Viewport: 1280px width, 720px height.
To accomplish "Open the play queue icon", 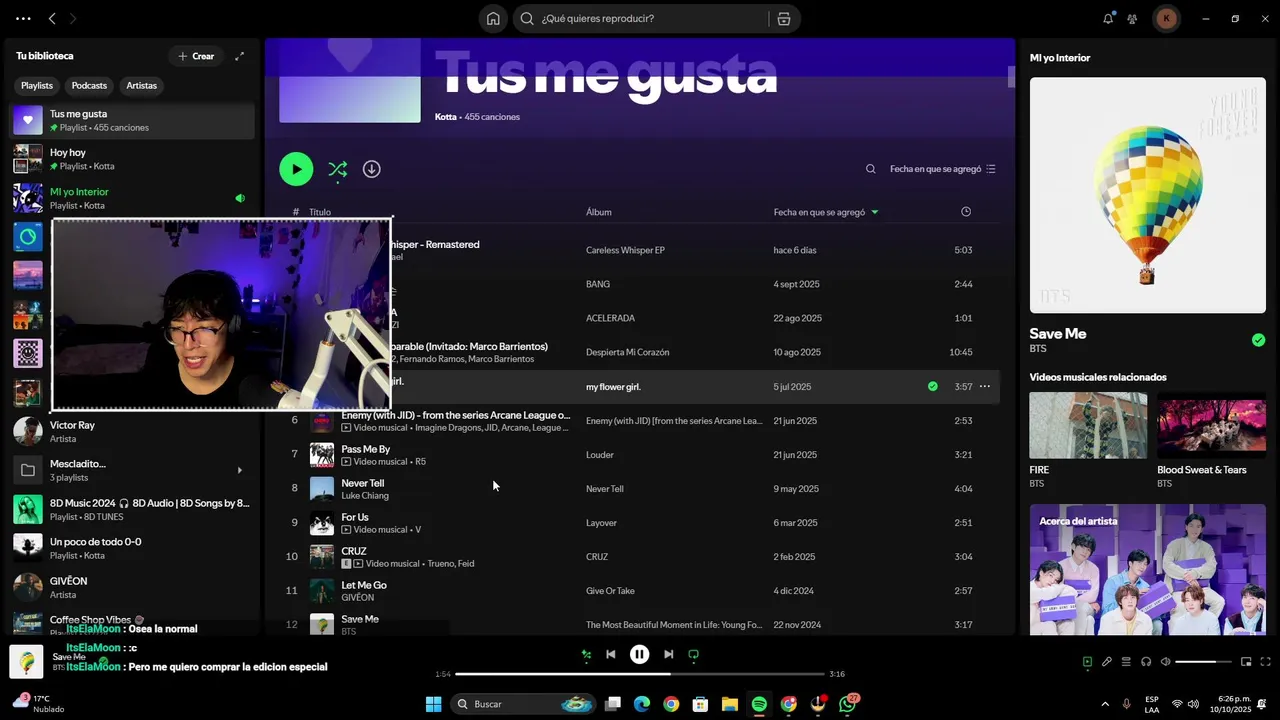I will coord(1126,661).
